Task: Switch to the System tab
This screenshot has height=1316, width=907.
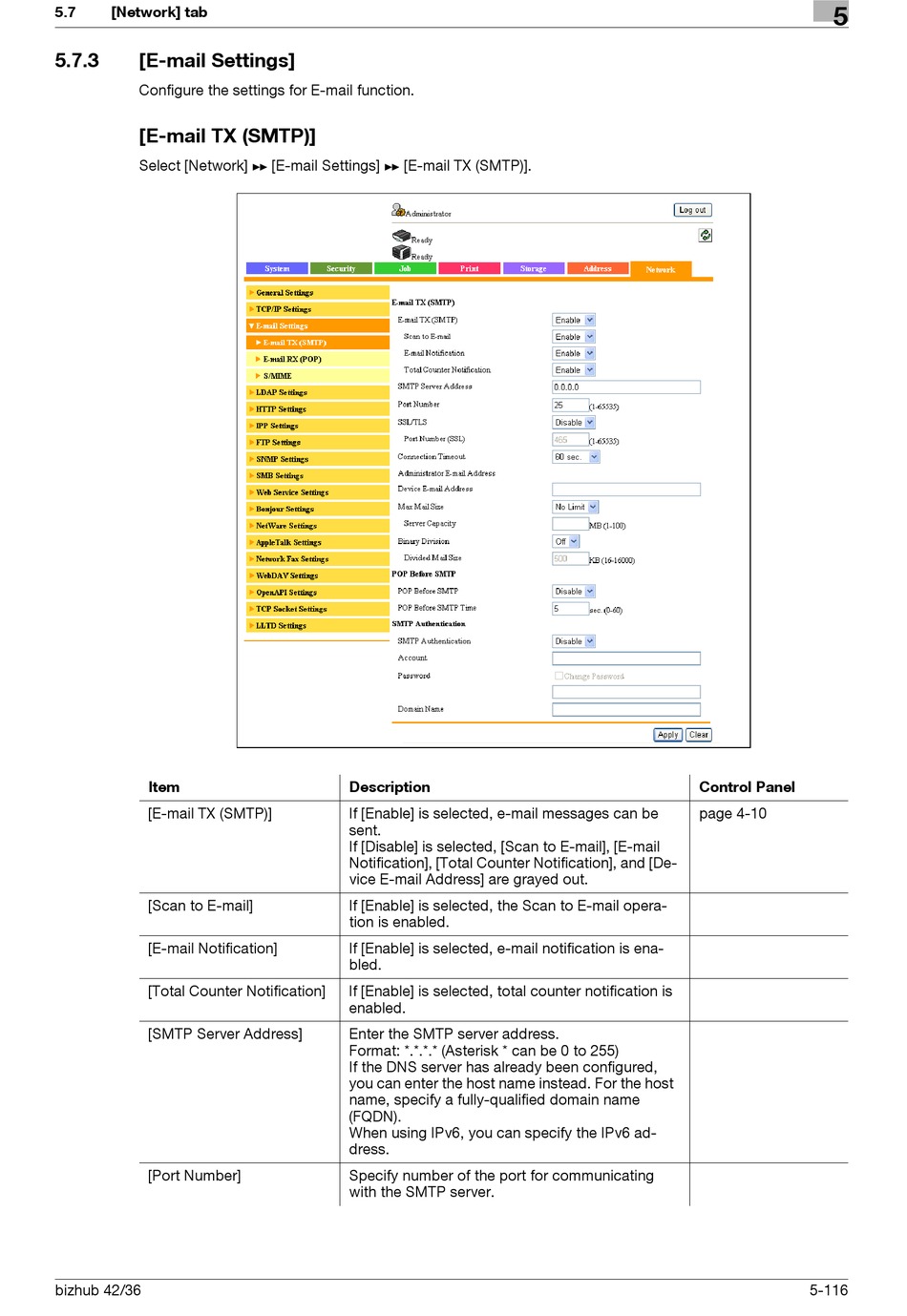Action: tap(277, 269)
